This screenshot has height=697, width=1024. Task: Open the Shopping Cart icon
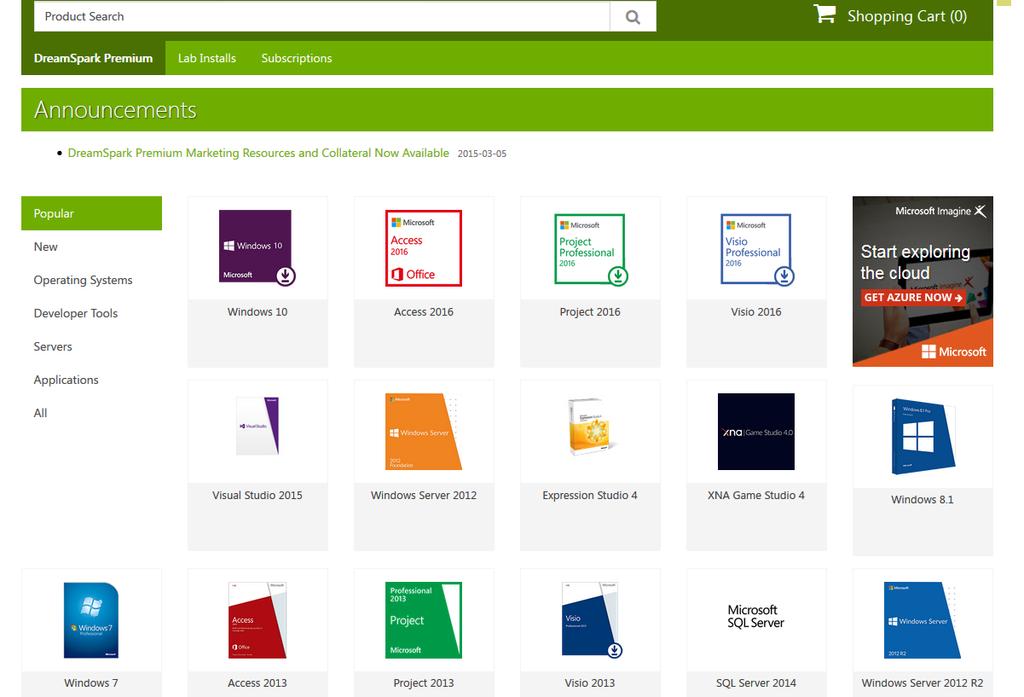824,14
